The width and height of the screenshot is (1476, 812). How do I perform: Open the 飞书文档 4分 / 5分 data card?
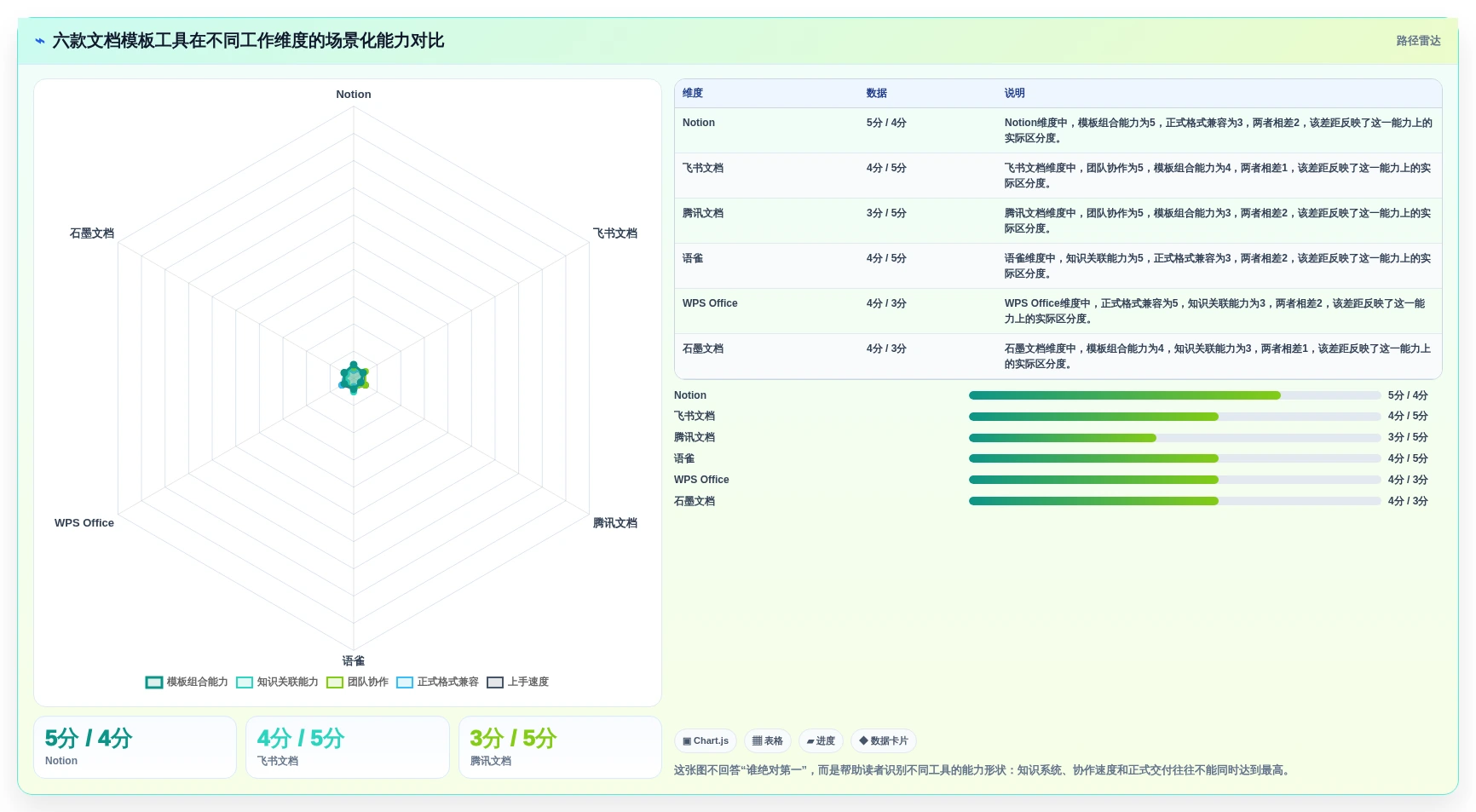[348, 747]
